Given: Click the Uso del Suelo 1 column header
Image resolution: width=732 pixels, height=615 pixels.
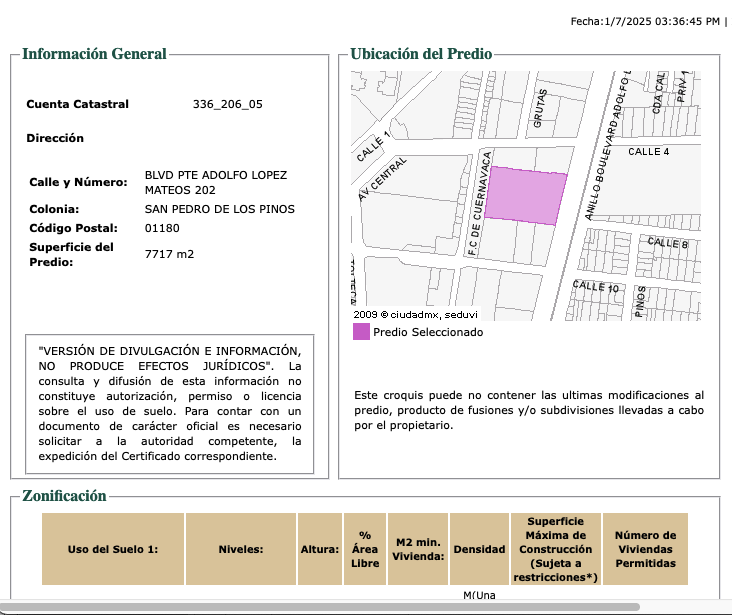Looking at the screenshot, I should [x=113, y=549].
